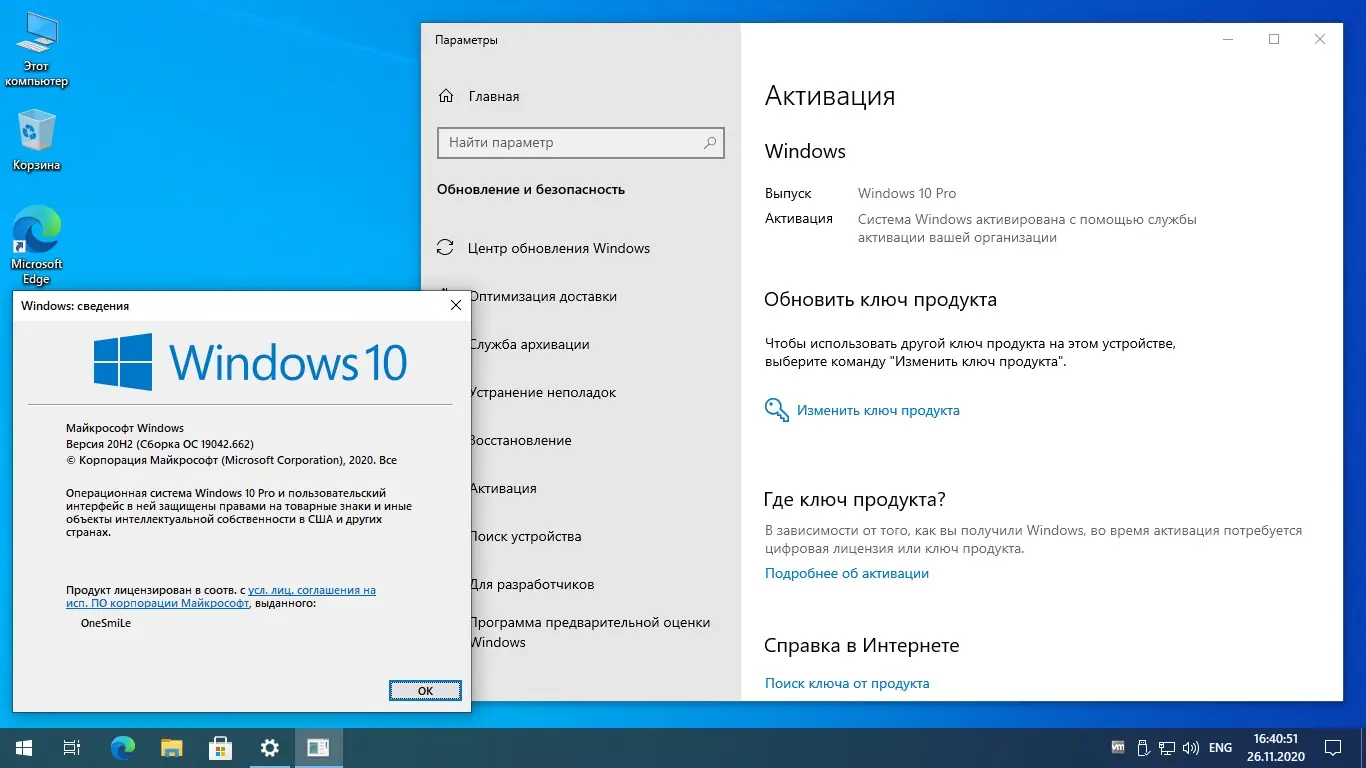Click the Майкрософт Windows text in the dialog
Image resolution: width=1366 pixels, height=768 pixels.
click(x=125, y=428)
